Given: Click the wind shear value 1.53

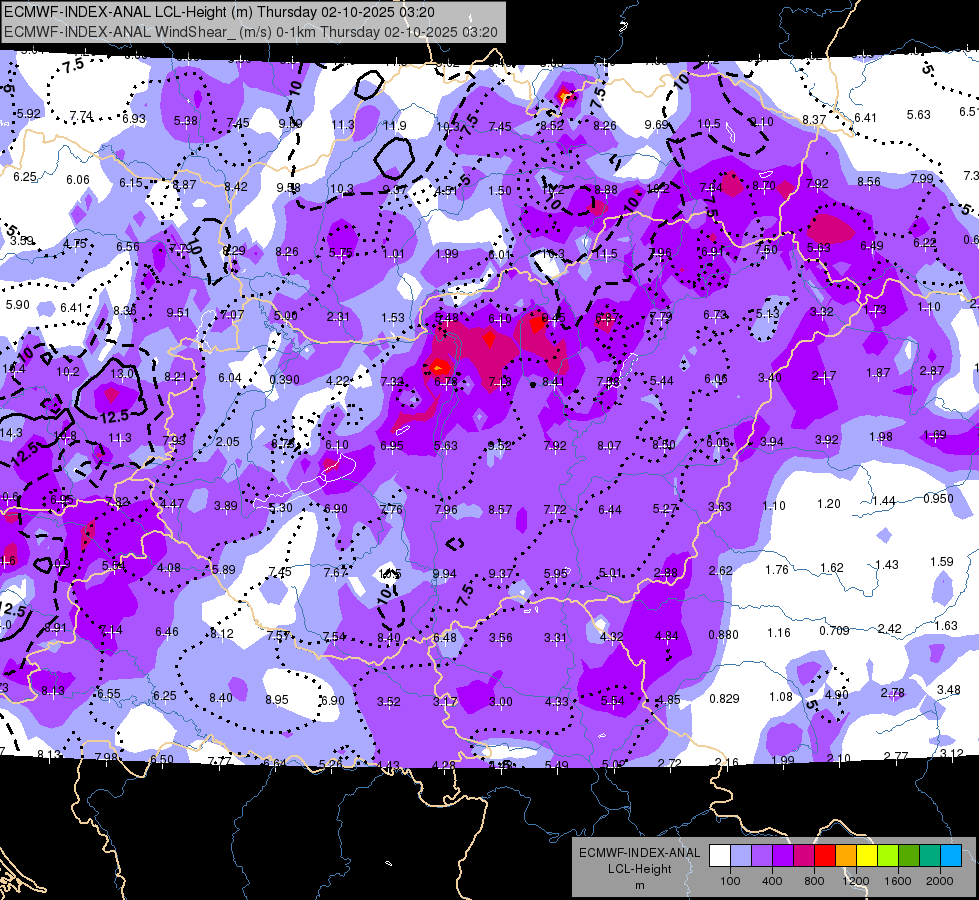Looking at the screenshot, I should (393, 318).
